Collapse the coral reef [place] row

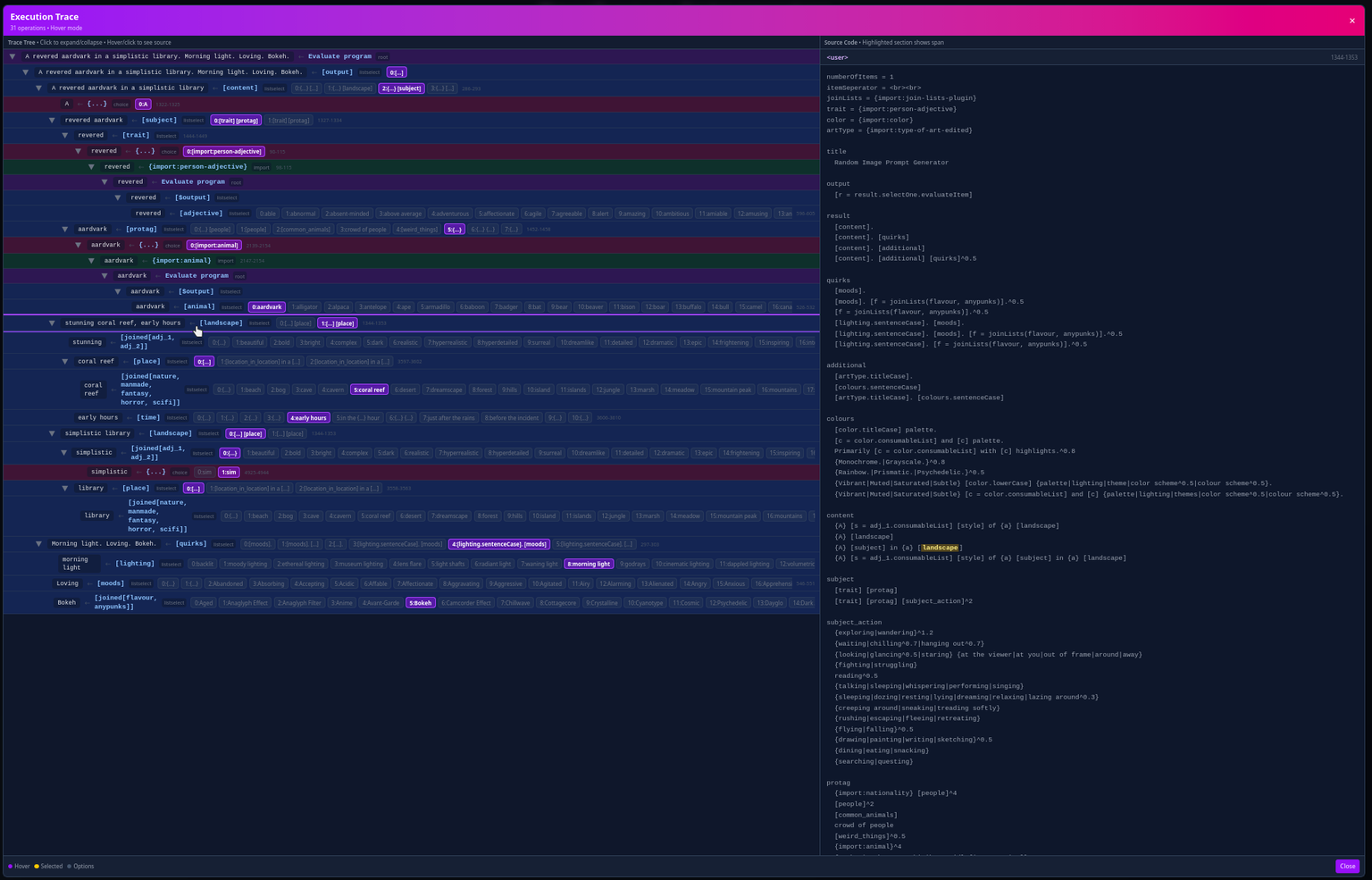[x=65, y=362]
